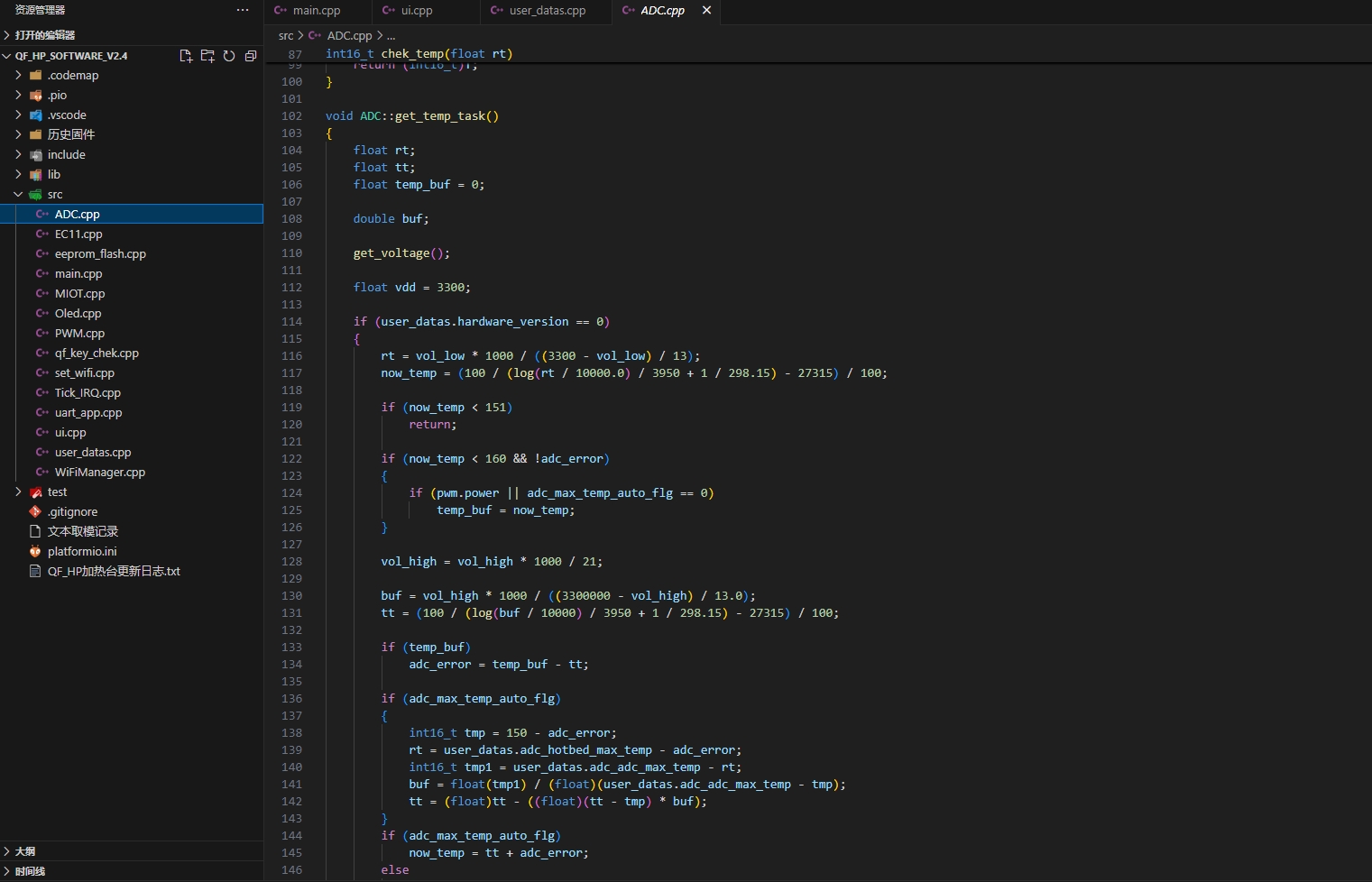The height and width of the screenshot is (882, 1372).
Task: Close the ADC.cpp editor tab
Action: 706,10
